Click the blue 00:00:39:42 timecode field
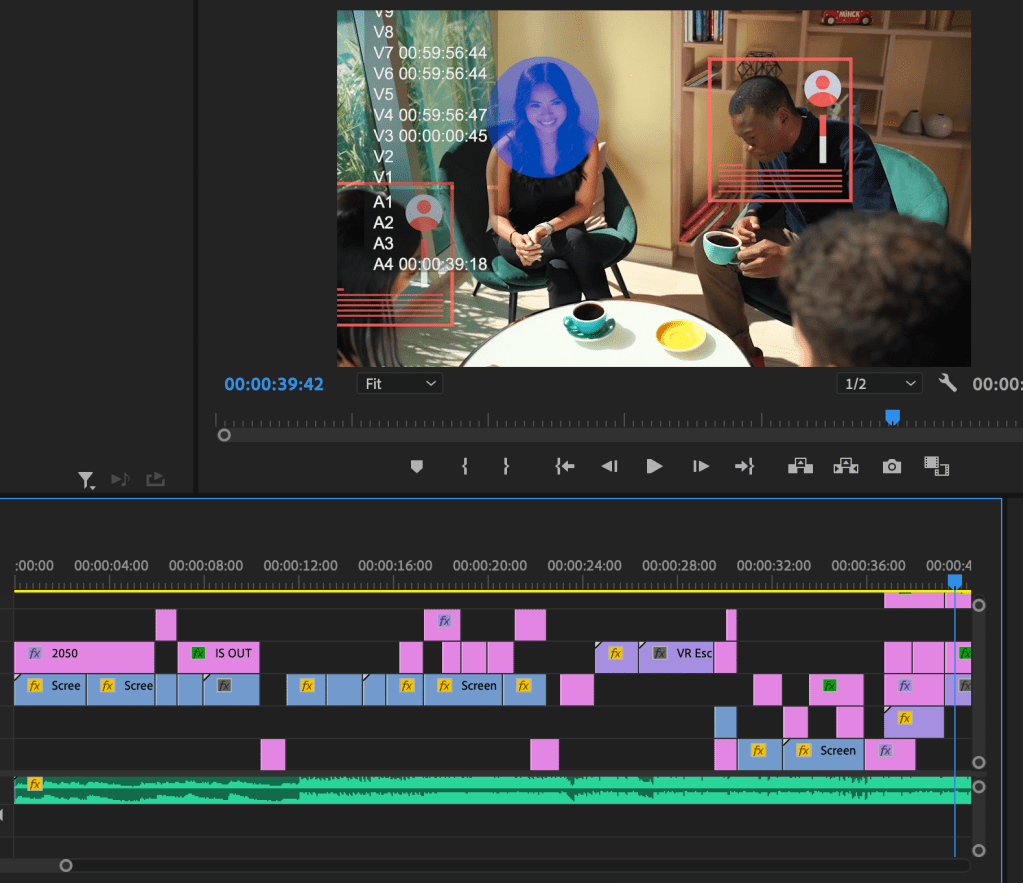Viewport: 1023px width, 883px height. point(274,384)
